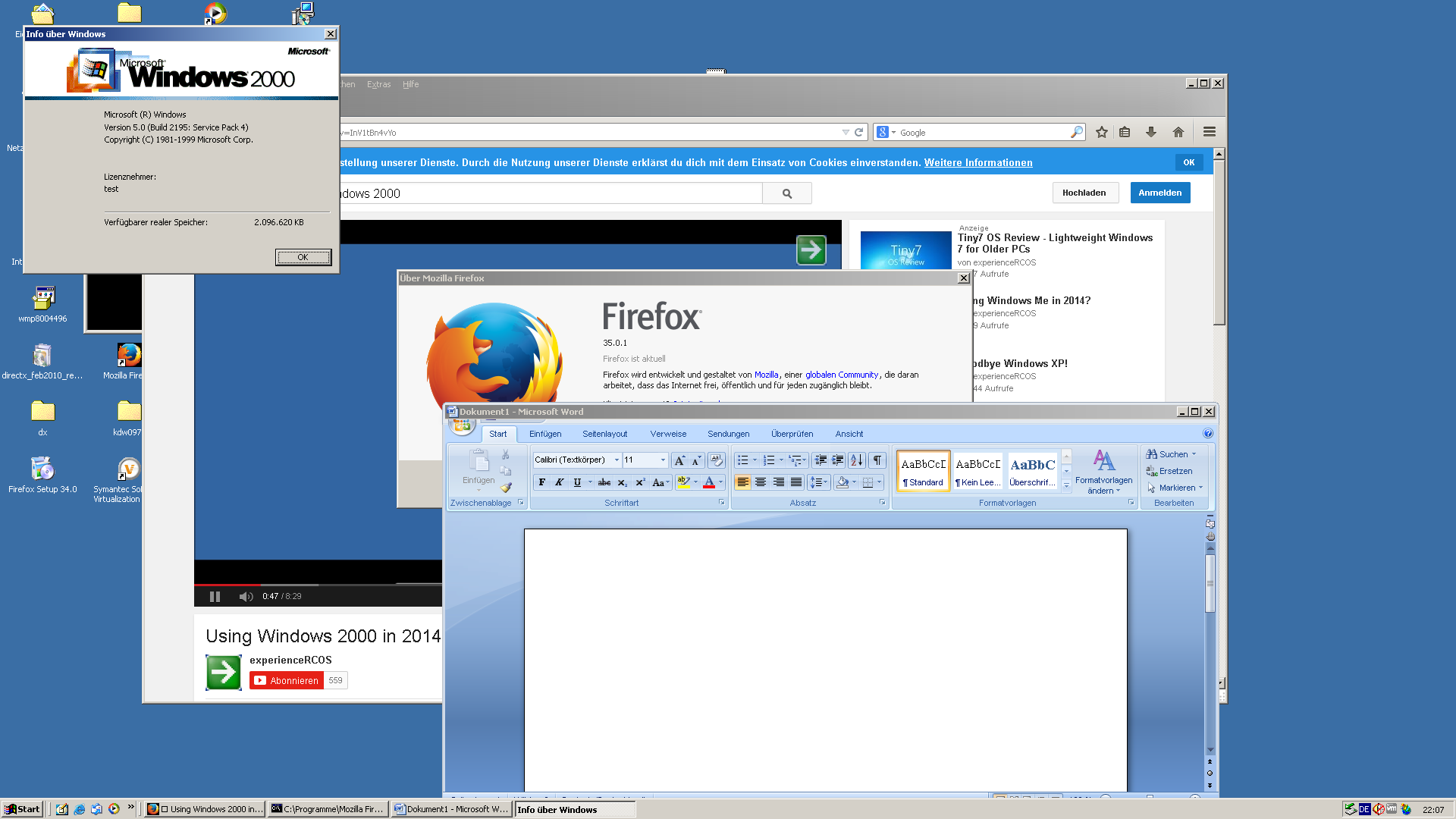1456x819 pixels.
Task: Expand the numbered list dropdown arrow
Action: click(x=781, y=460)
